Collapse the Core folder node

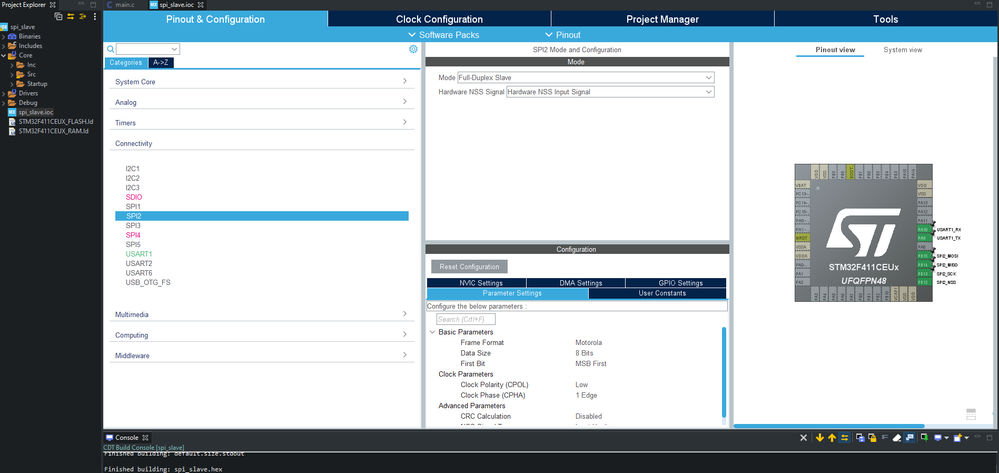pos(4,55)
